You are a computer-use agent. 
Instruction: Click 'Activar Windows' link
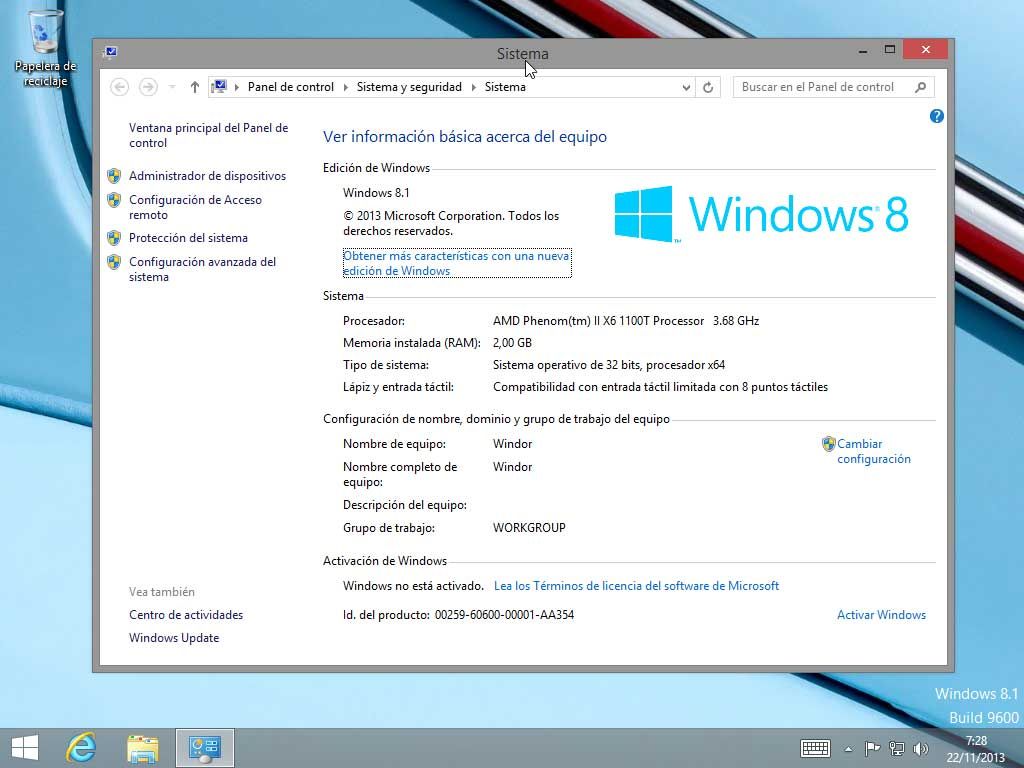point(881,615)
